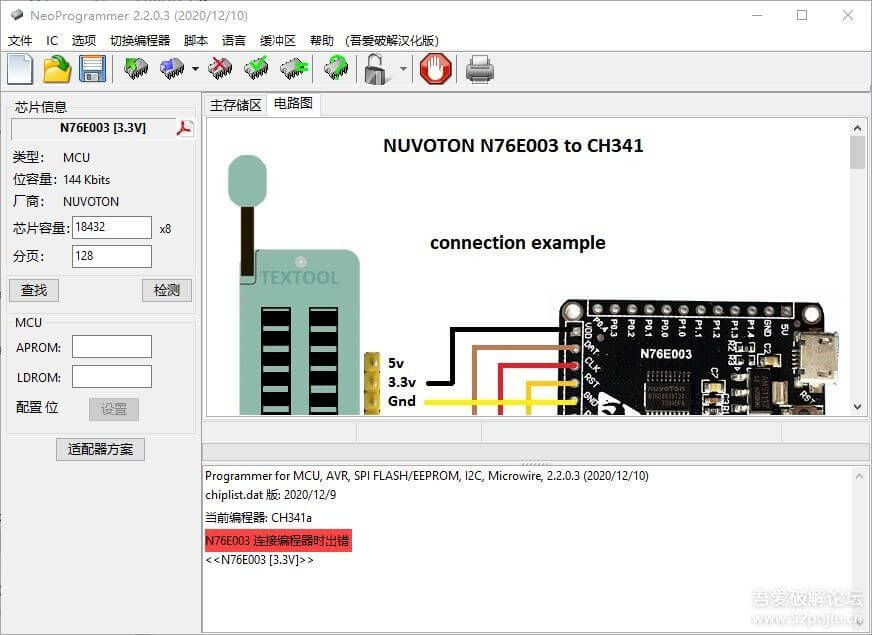872x635 pixels.
Task: Click the log line 当前编程器: CH341a
Action: (258, 518)
